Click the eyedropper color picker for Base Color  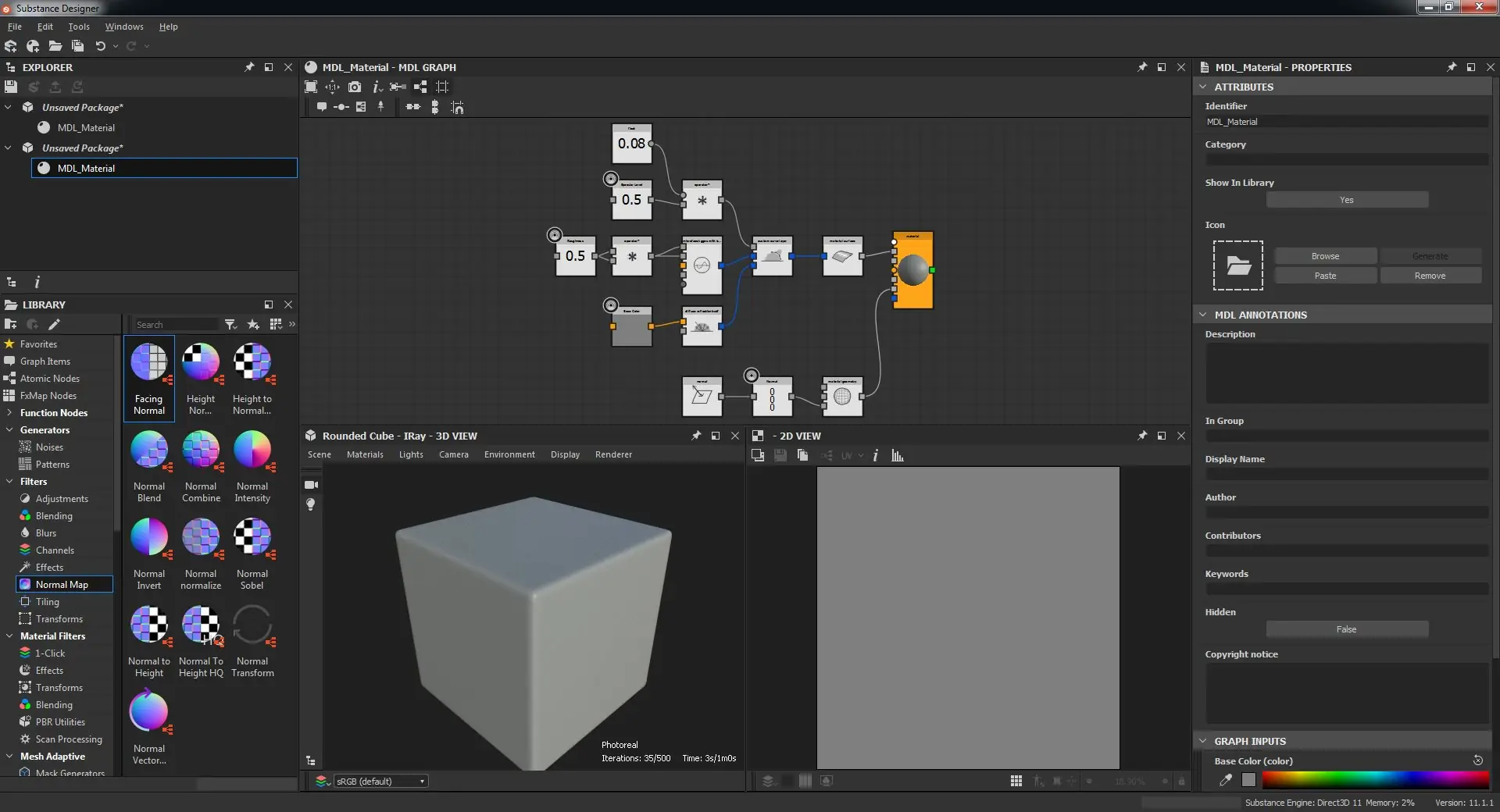pyautogui.click(x=1226, y=779)
